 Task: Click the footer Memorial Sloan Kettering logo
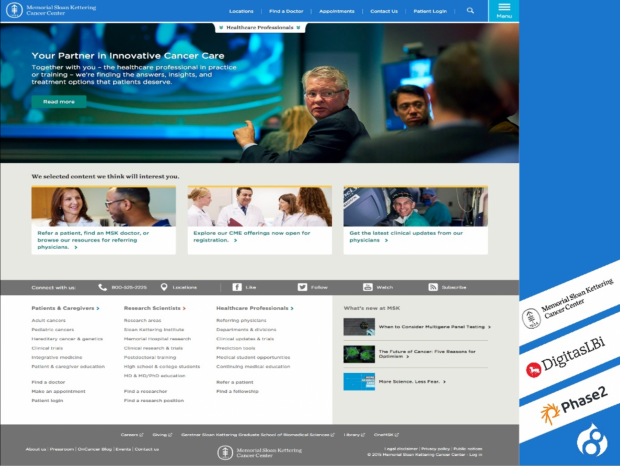coord(259,453)
